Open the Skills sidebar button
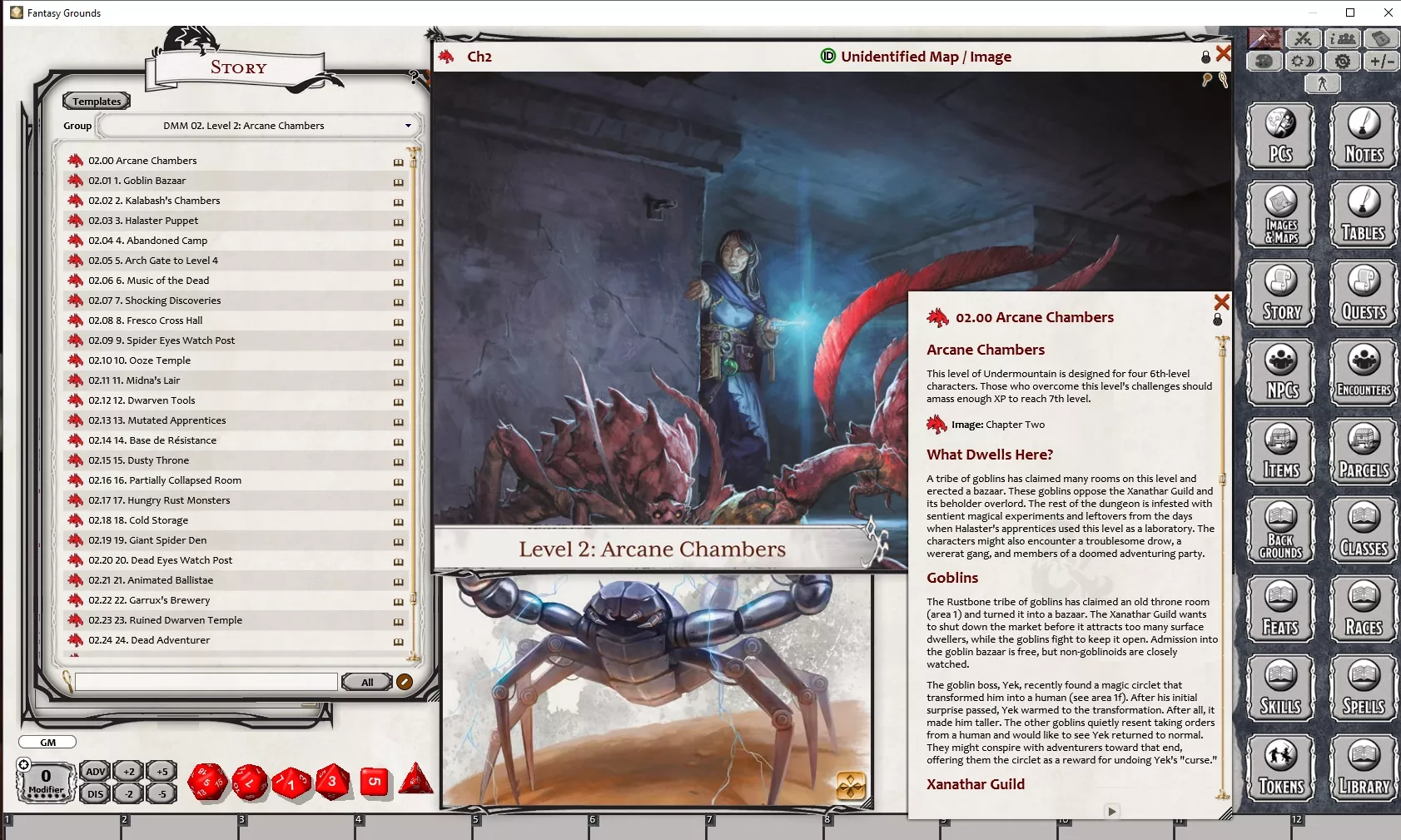This screenshot has height=840, width=1401. pyautogui.click(x=1280, y=689)
